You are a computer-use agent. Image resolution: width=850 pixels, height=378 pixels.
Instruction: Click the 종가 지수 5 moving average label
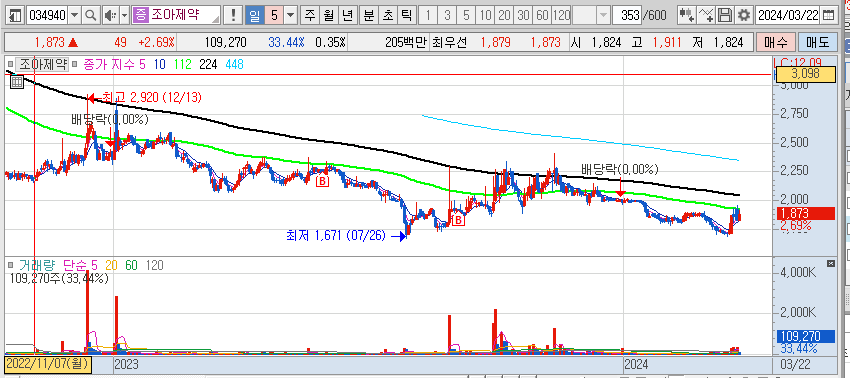[x=114, y=65]
